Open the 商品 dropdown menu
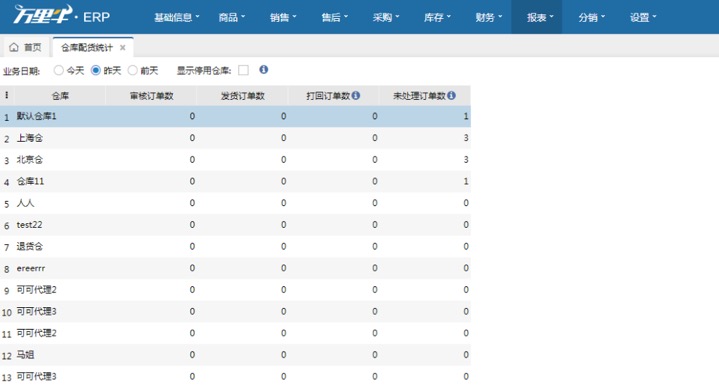Image resolution: width=719 pixels, height=386 pixels. (232, 17)
